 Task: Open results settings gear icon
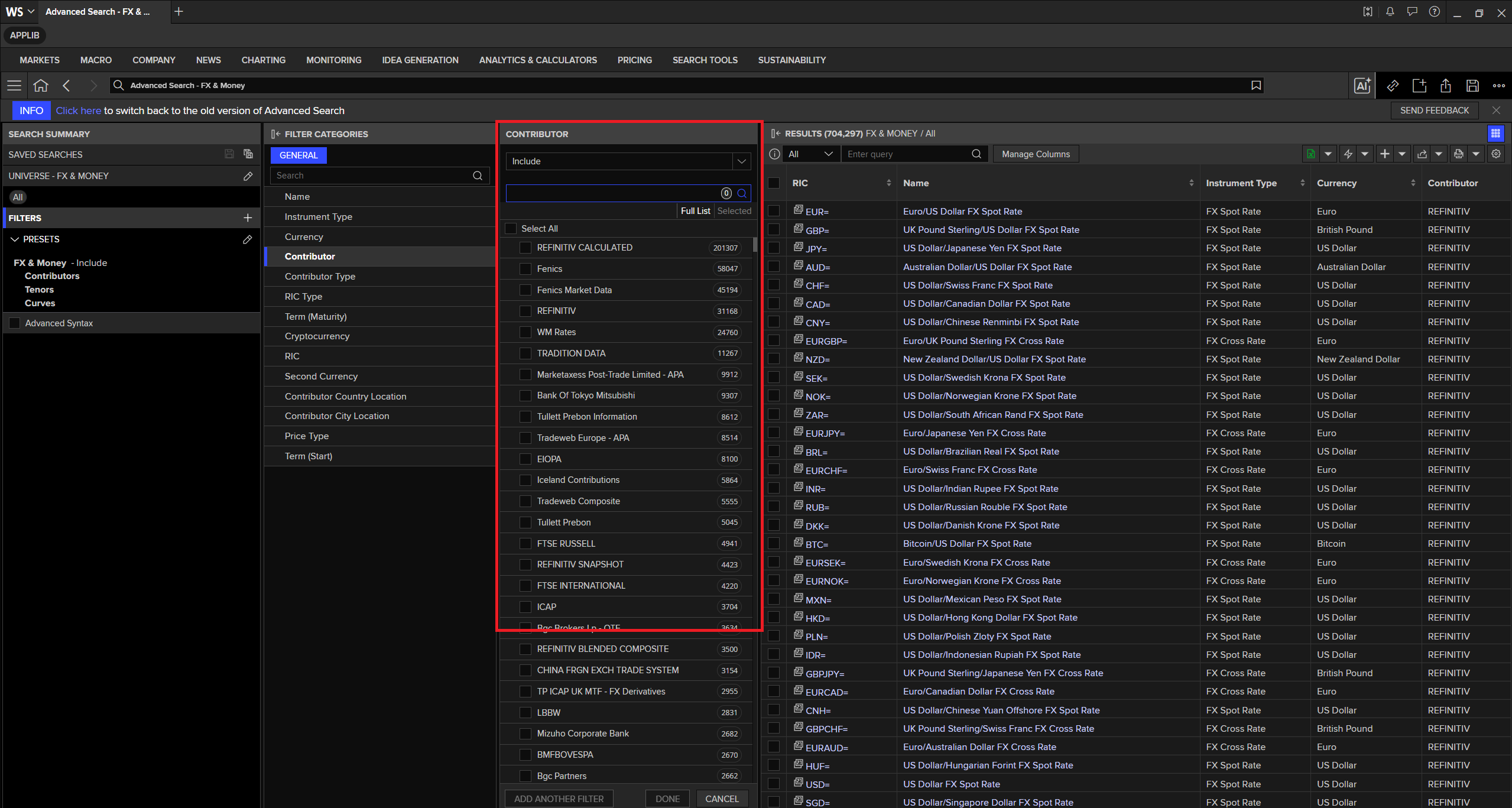pyautogui.click(x=1496, y=154)
